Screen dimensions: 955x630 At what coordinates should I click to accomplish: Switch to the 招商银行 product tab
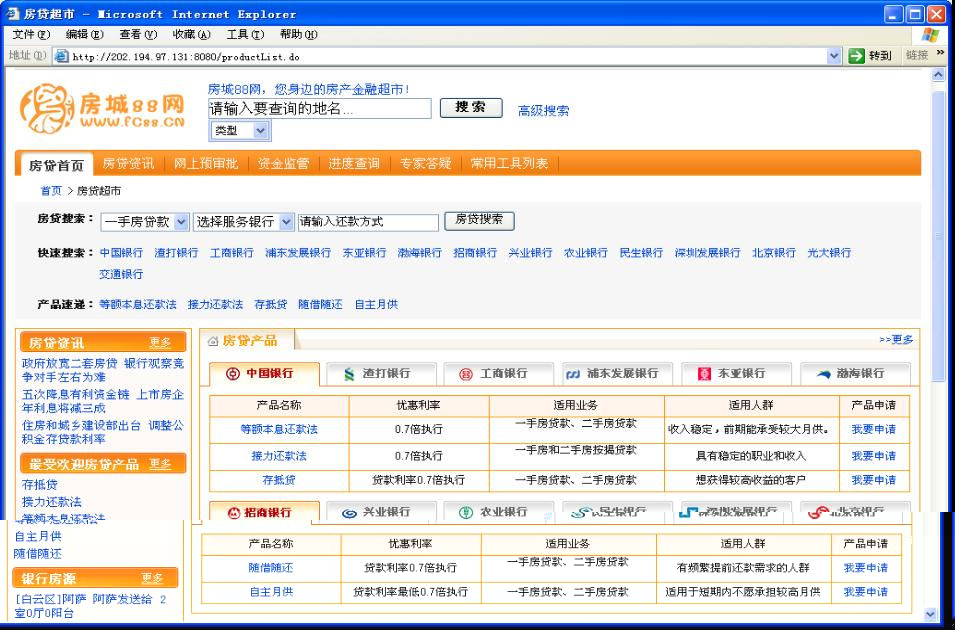point(264,512)
